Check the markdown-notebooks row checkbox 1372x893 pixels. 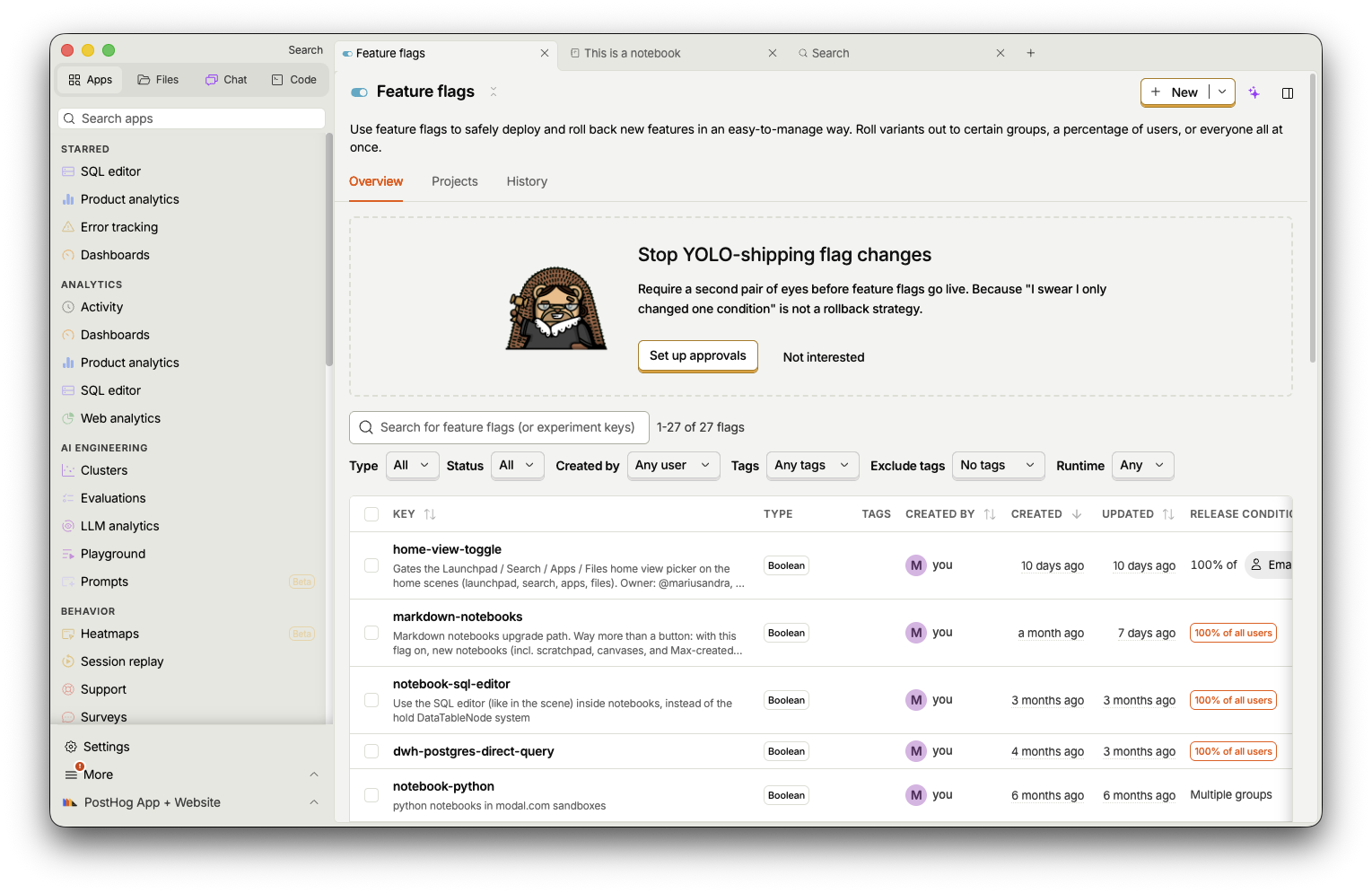pyautogui.click(x=371, y=633)
